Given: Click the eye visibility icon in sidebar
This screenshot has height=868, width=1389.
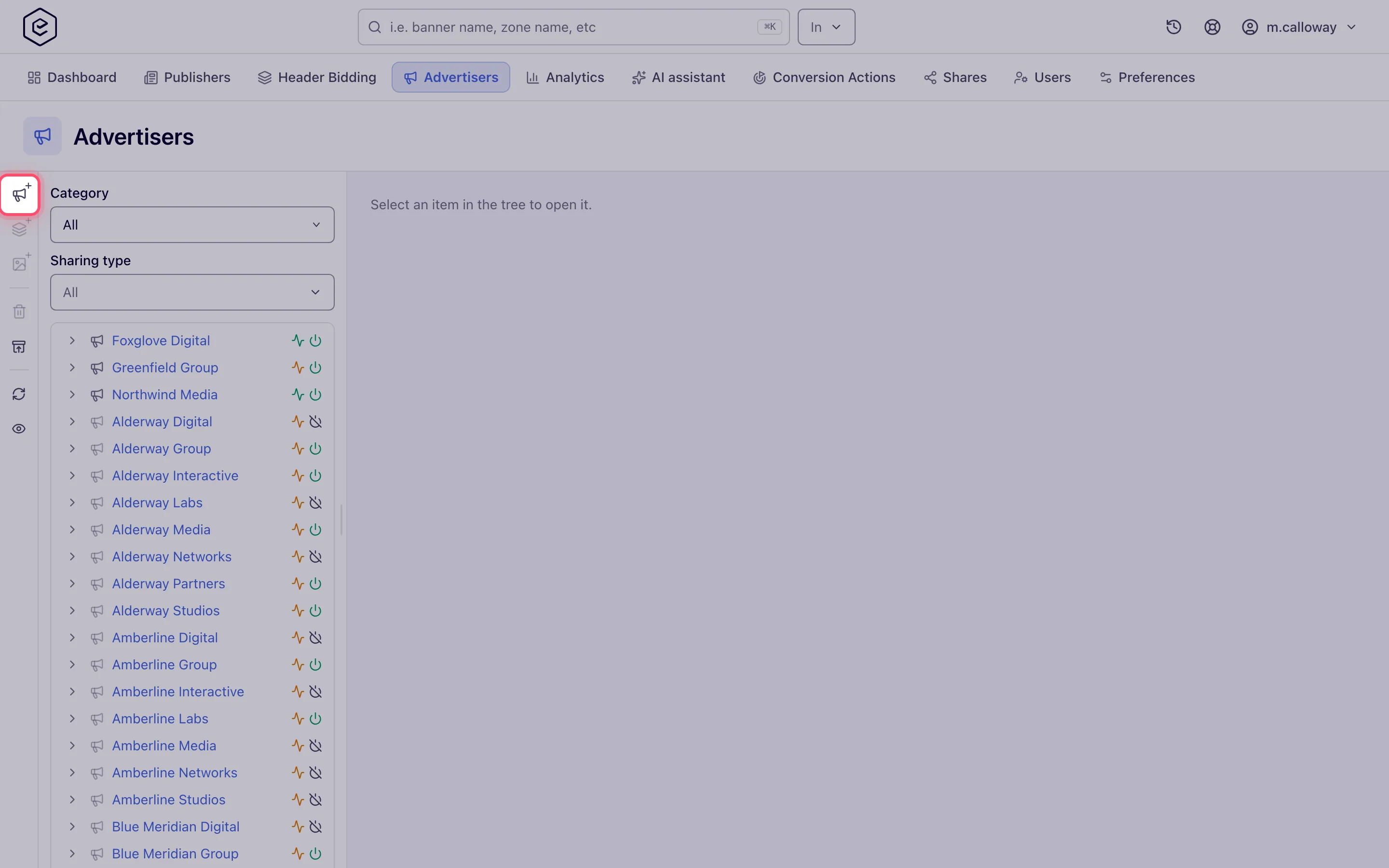Looking at the screenshot, I should coord(19,429).
